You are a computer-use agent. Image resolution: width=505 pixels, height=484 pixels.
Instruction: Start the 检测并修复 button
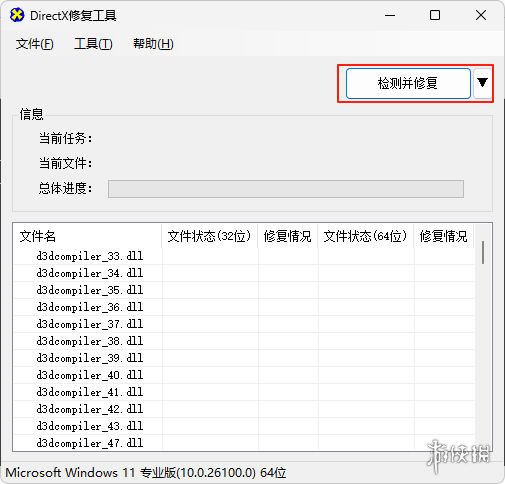408,83
